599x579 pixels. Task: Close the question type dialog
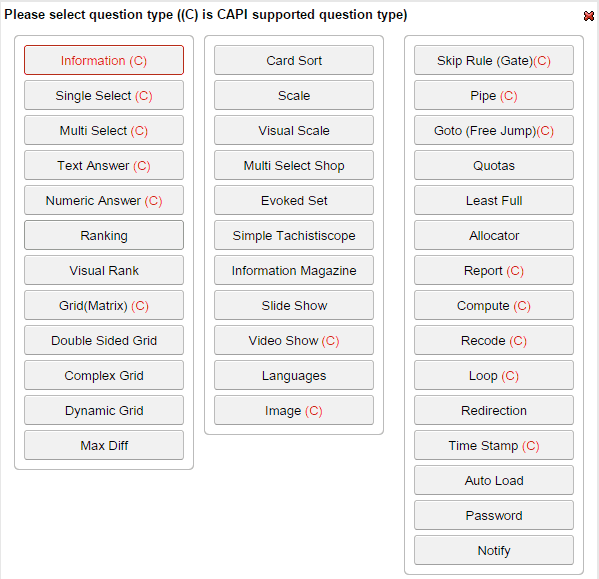point(589,16)
